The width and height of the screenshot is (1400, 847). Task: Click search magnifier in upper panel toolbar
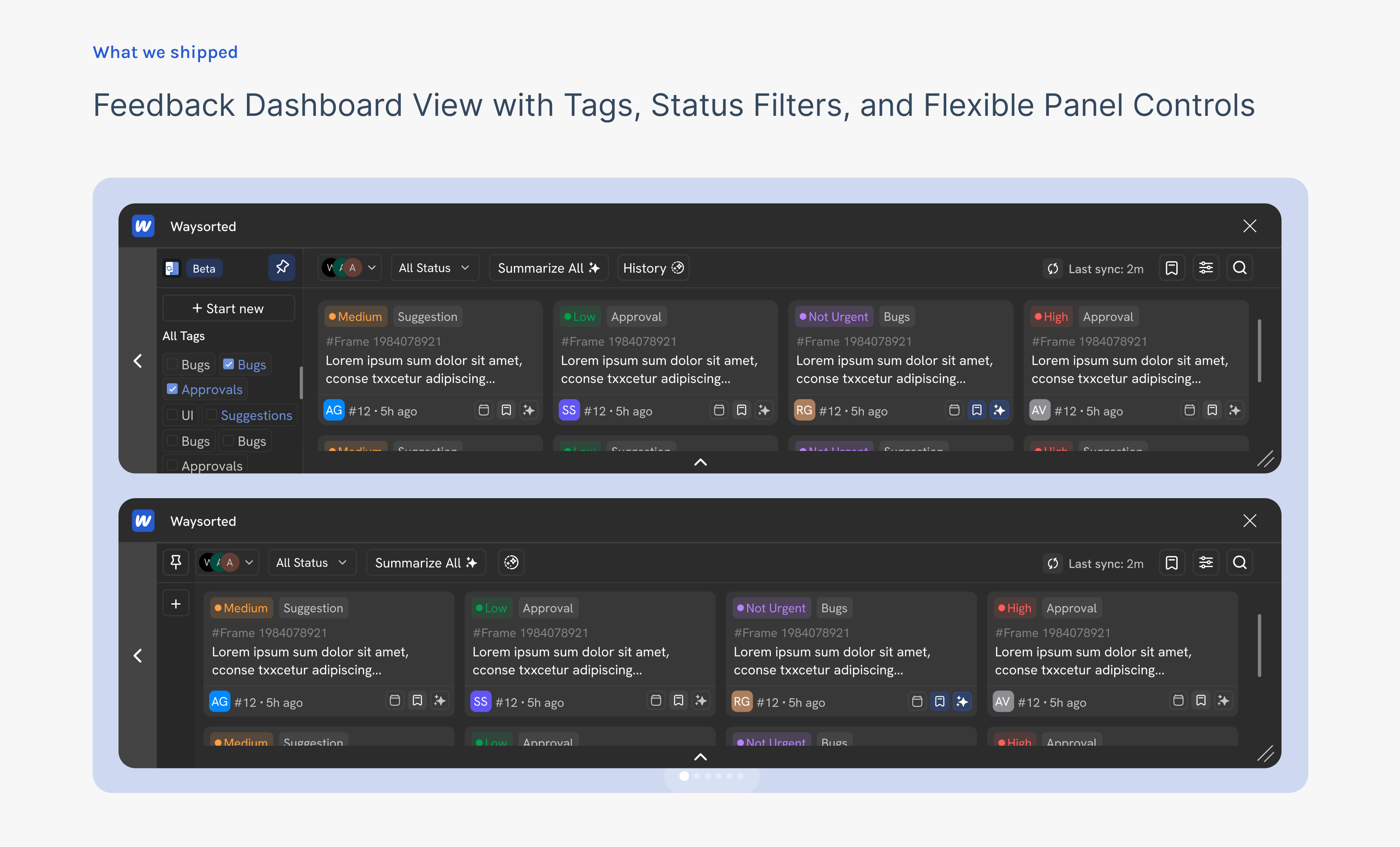coord(1240,268)
